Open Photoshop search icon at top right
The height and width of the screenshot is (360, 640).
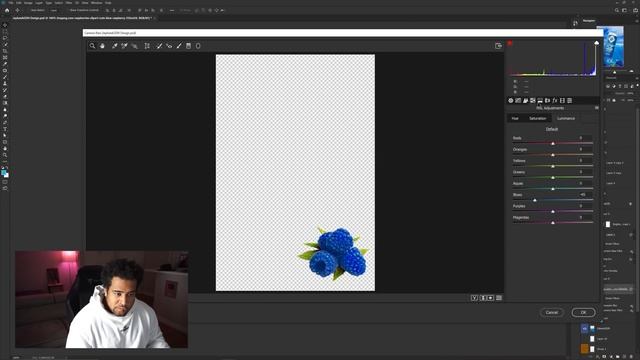coord(617,10)
